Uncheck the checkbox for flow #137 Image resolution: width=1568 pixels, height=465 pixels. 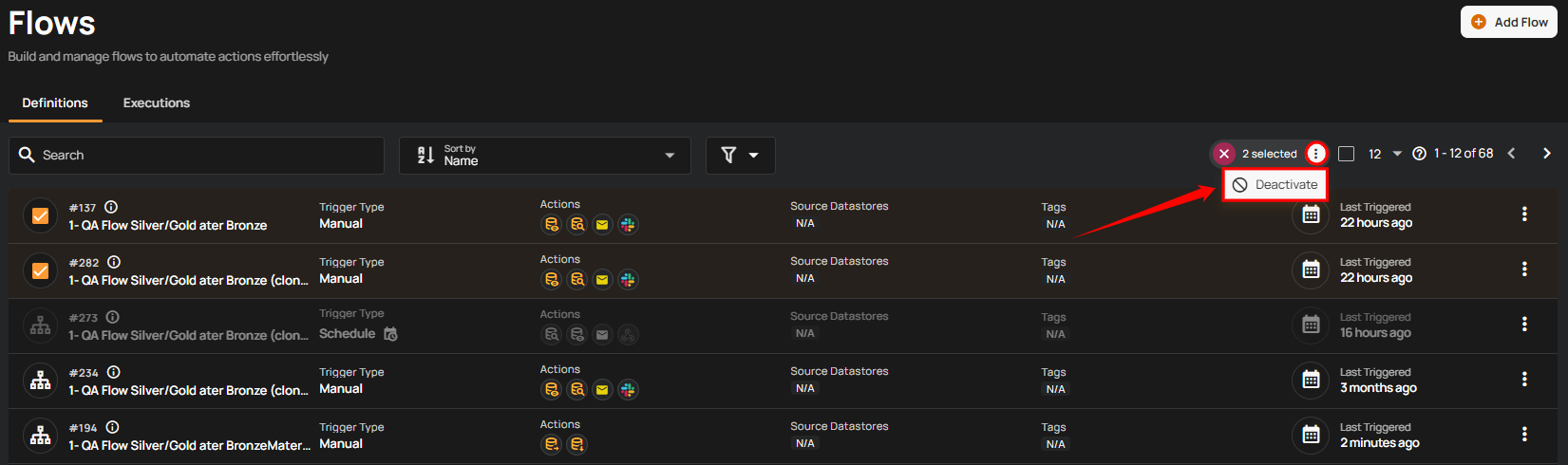point(41,216)
